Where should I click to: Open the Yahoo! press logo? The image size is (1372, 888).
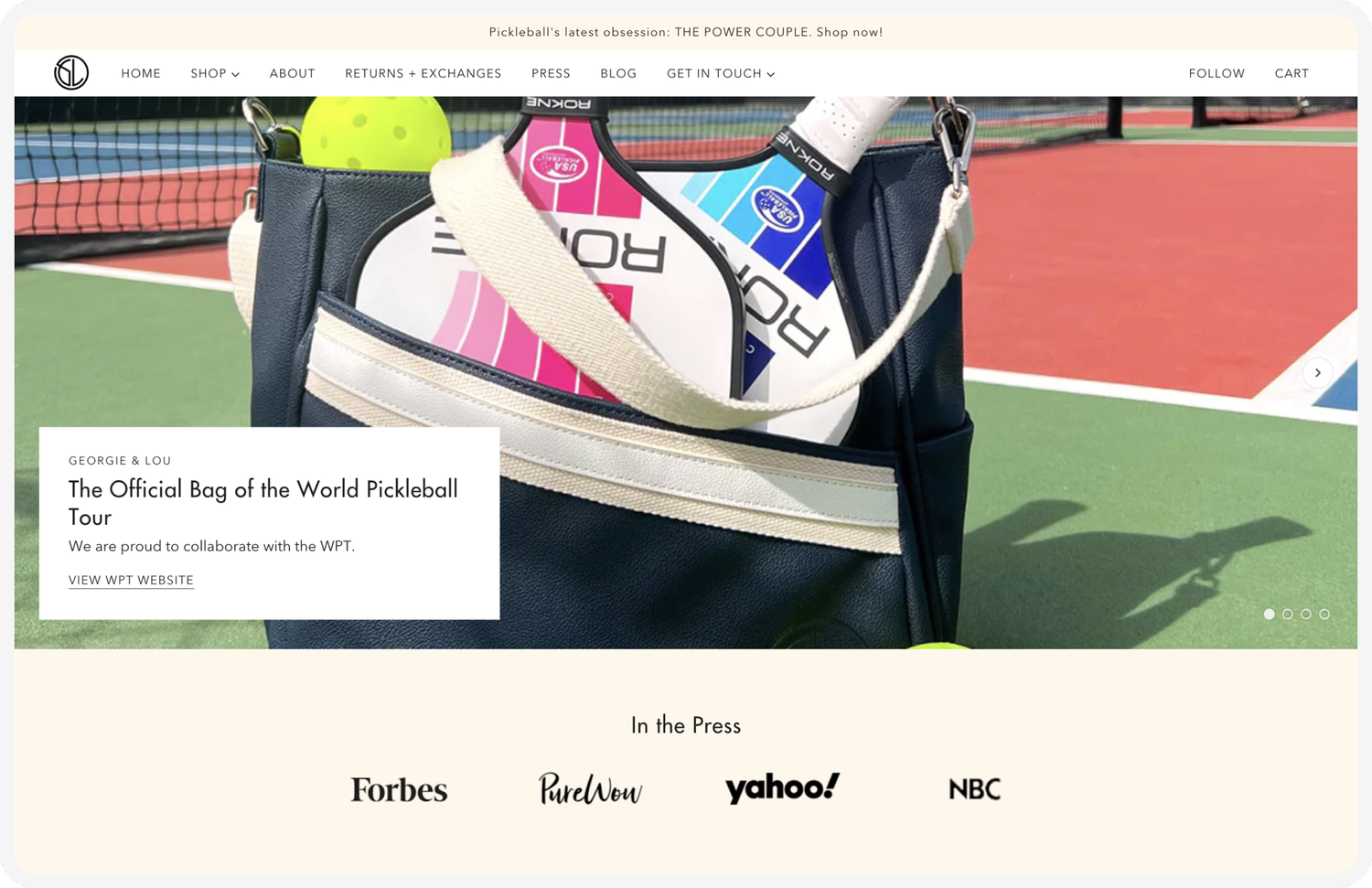[782, 787]
